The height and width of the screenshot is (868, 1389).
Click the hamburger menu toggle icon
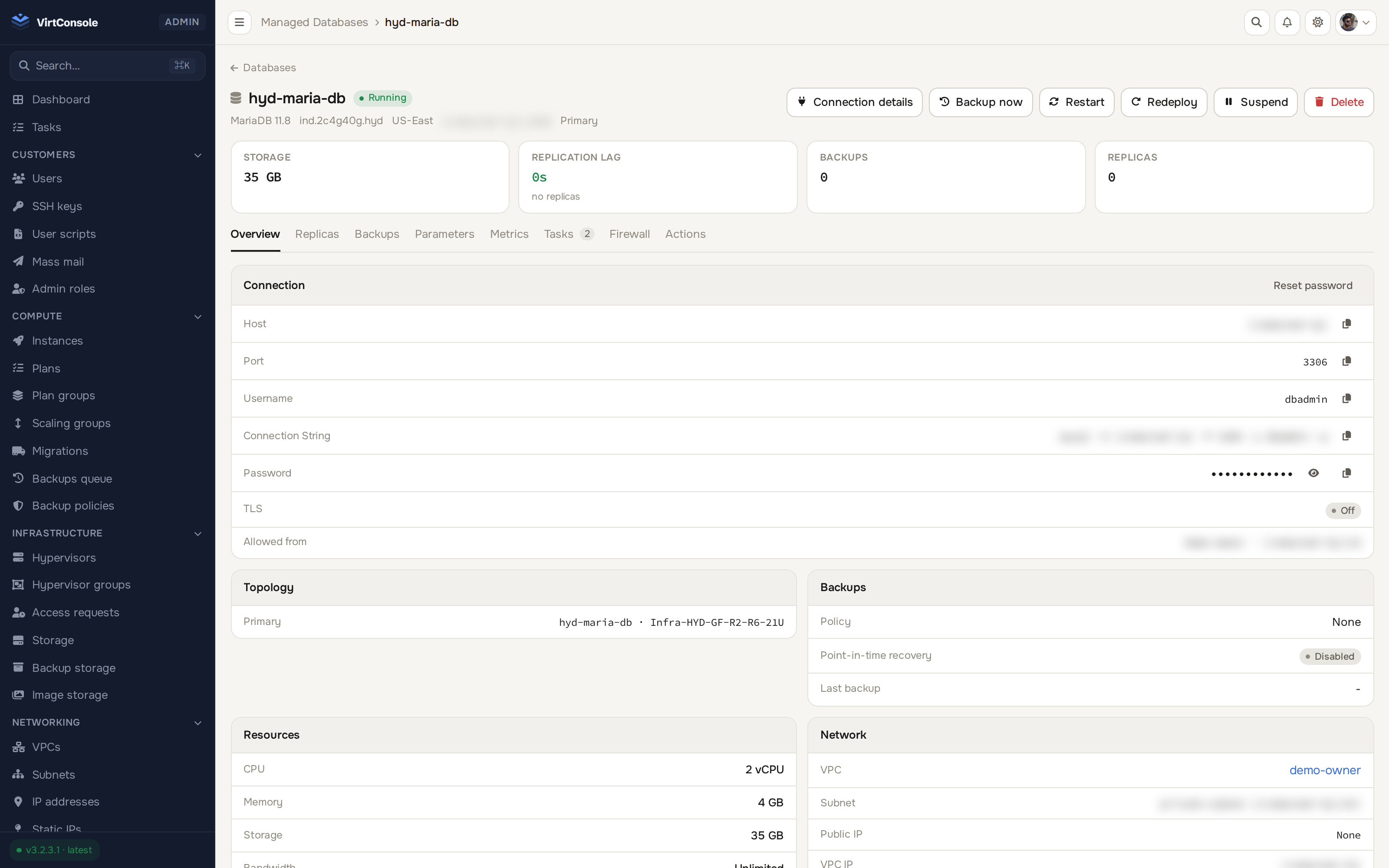point(239,23)
